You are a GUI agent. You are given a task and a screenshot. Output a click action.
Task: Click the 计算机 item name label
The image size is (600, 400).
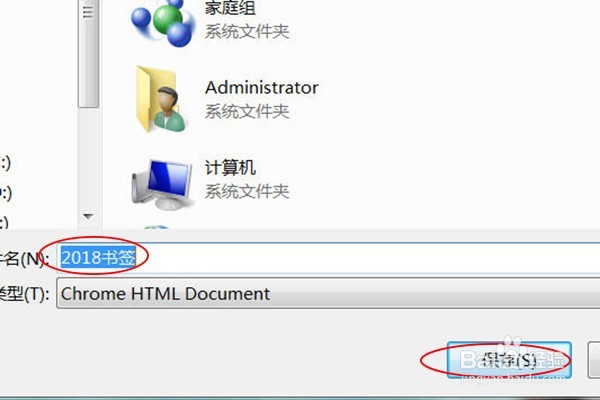coord(230,168)
